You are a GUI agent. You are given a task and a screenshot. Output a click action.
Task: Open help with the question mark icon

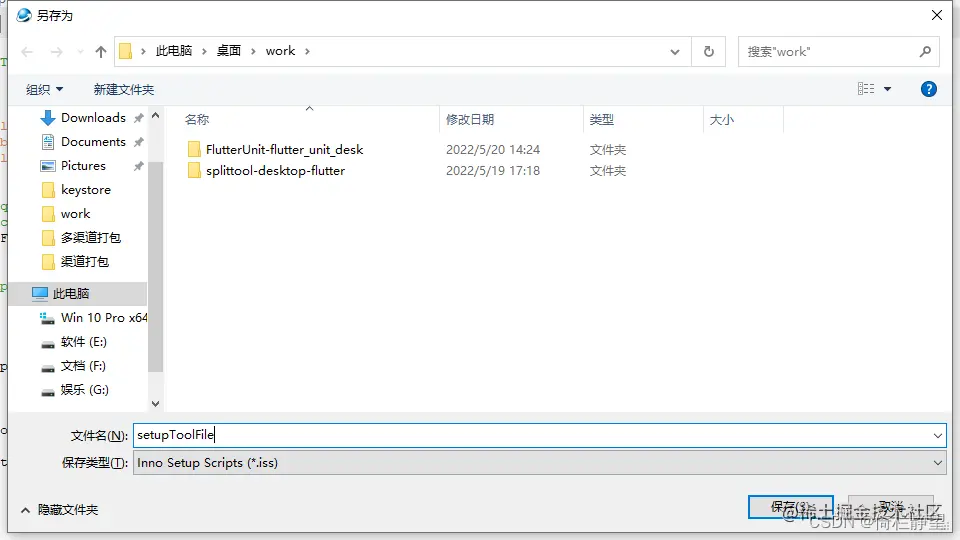[x=928, y=89]
